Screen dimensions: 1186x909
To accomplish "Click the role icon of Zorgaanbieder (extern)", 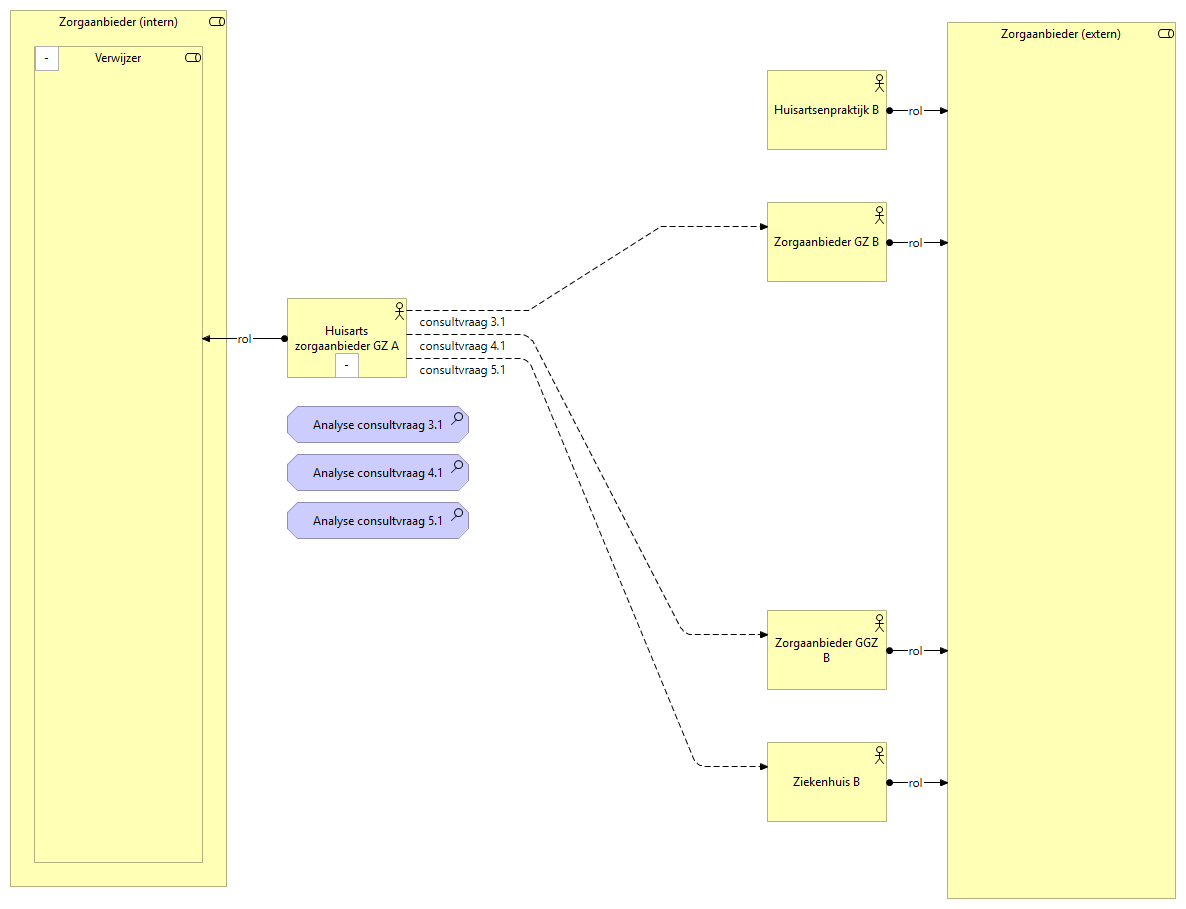I will (1165, 34).
